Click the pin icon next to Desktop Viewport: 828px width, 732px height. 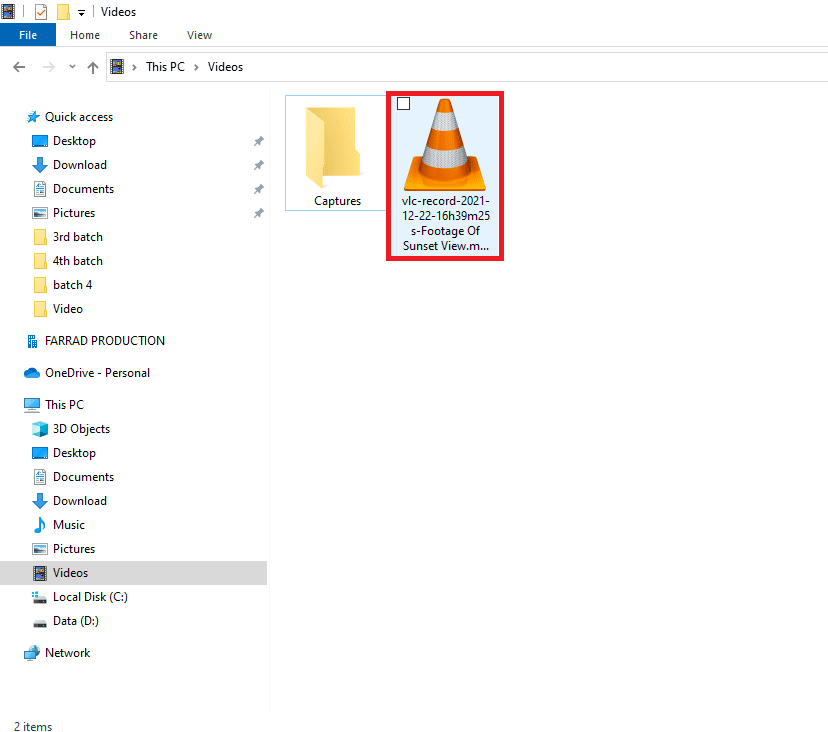click(258, 141)
